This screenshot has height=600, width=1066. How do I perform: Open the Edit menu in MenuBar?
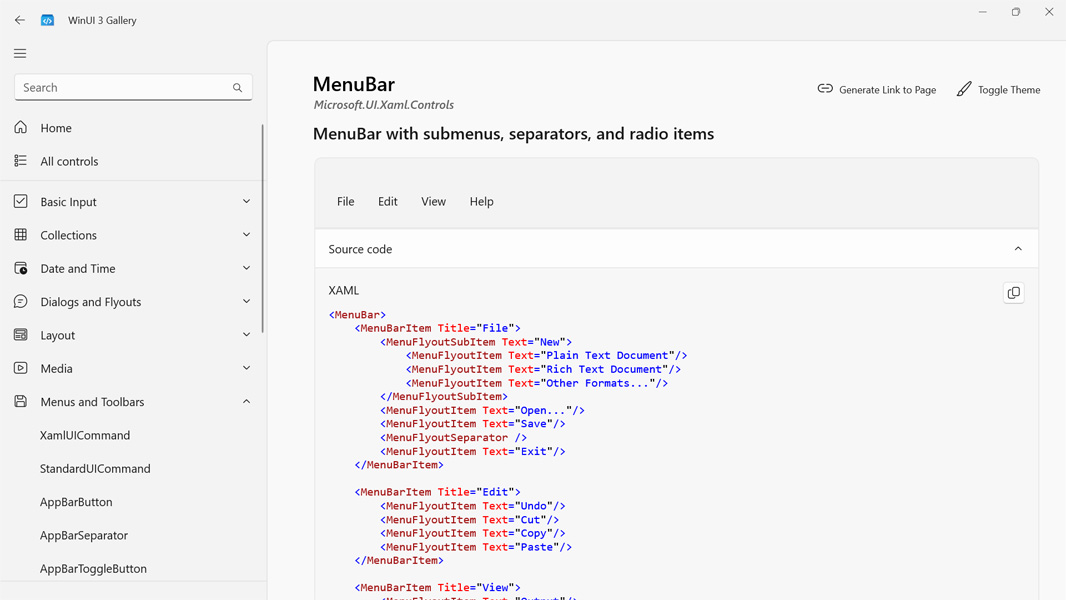click(x=387, y=202)
